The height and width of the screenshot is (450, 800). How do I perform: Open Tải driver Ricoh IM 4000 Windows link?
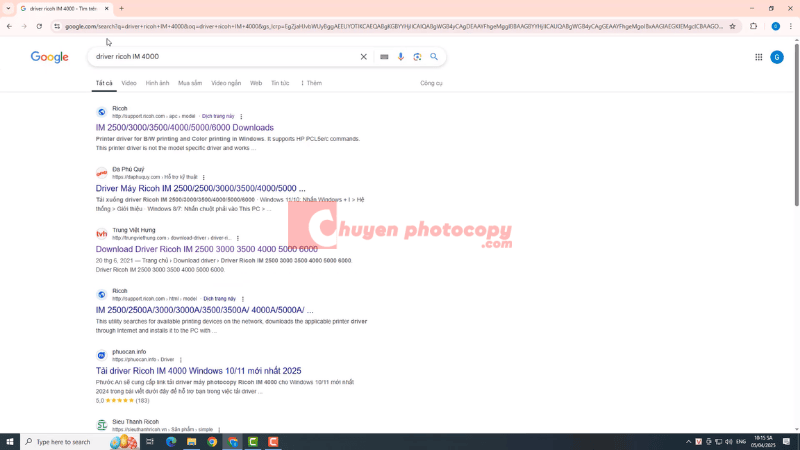click(x=198, y=370)
